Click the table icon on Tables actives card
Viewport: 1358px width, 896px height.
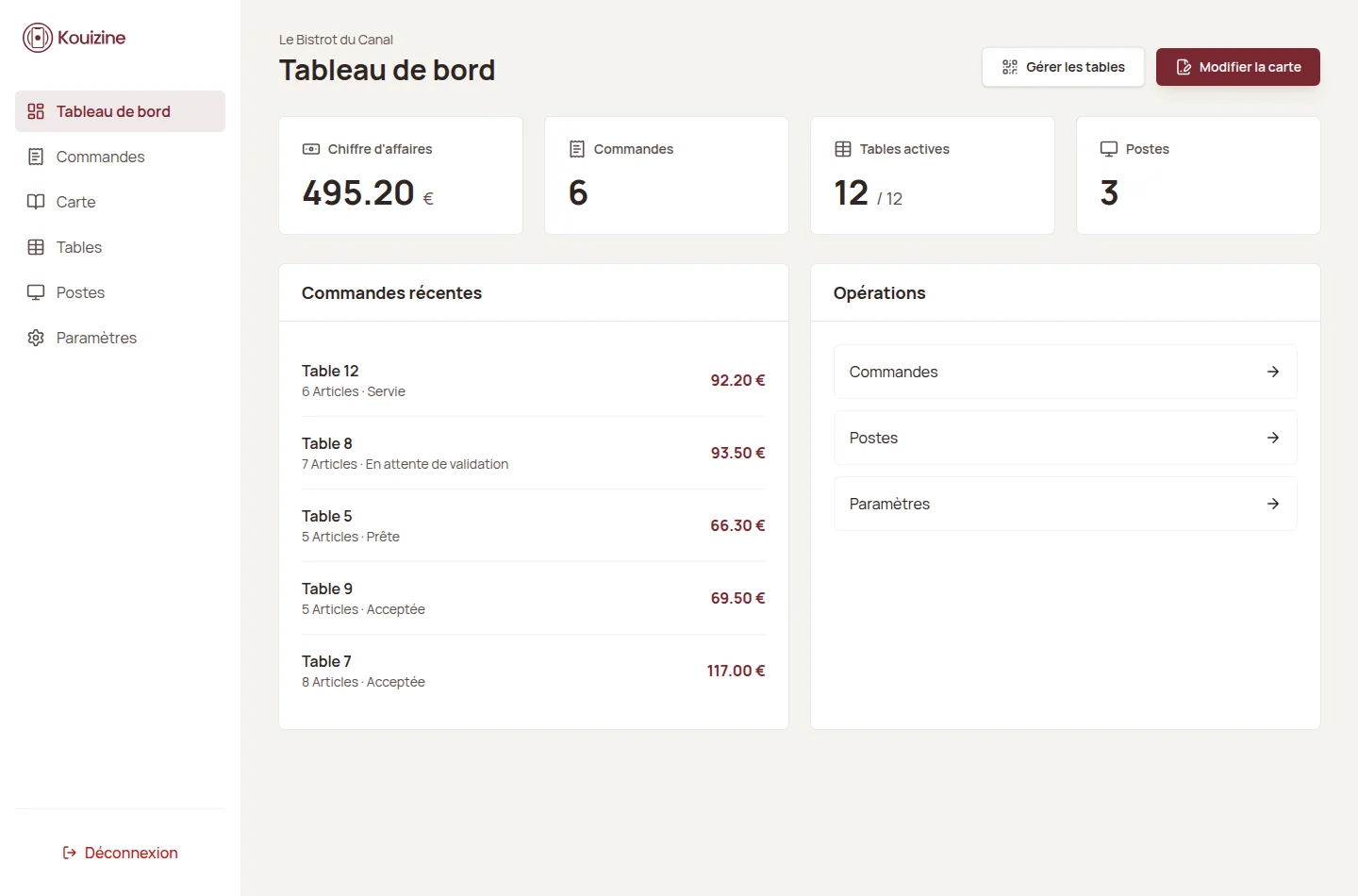[x=843, y=149]
